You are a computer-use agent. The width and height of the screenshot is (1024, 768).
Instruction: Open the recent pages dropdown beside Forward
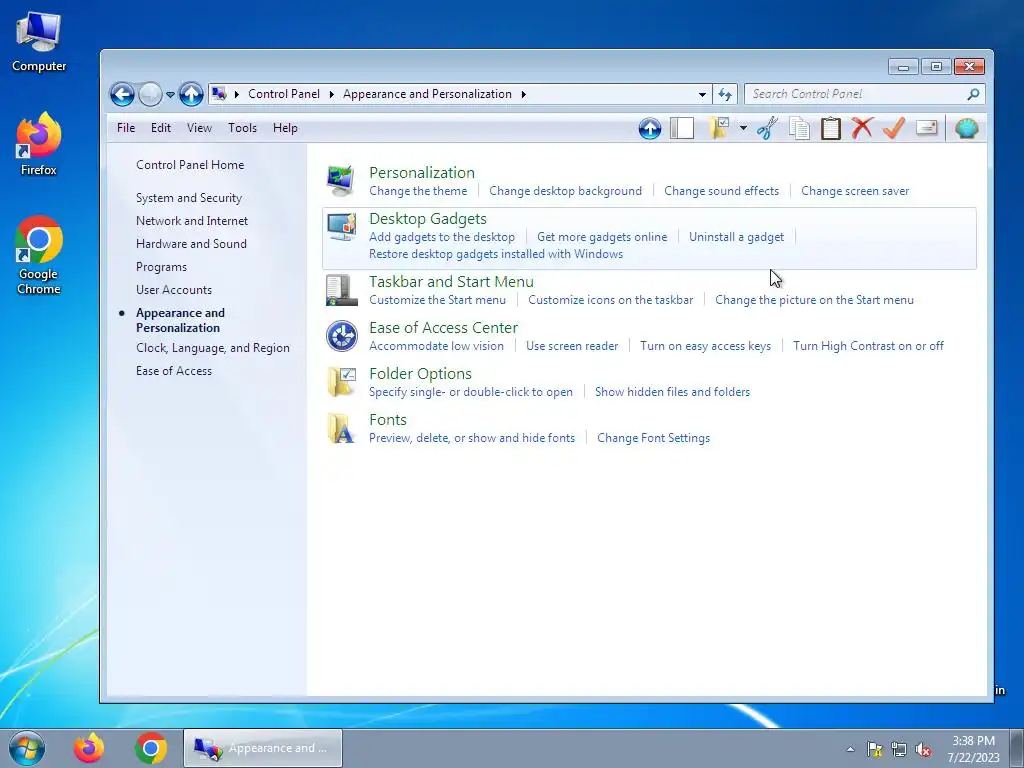tap(170, 95)
